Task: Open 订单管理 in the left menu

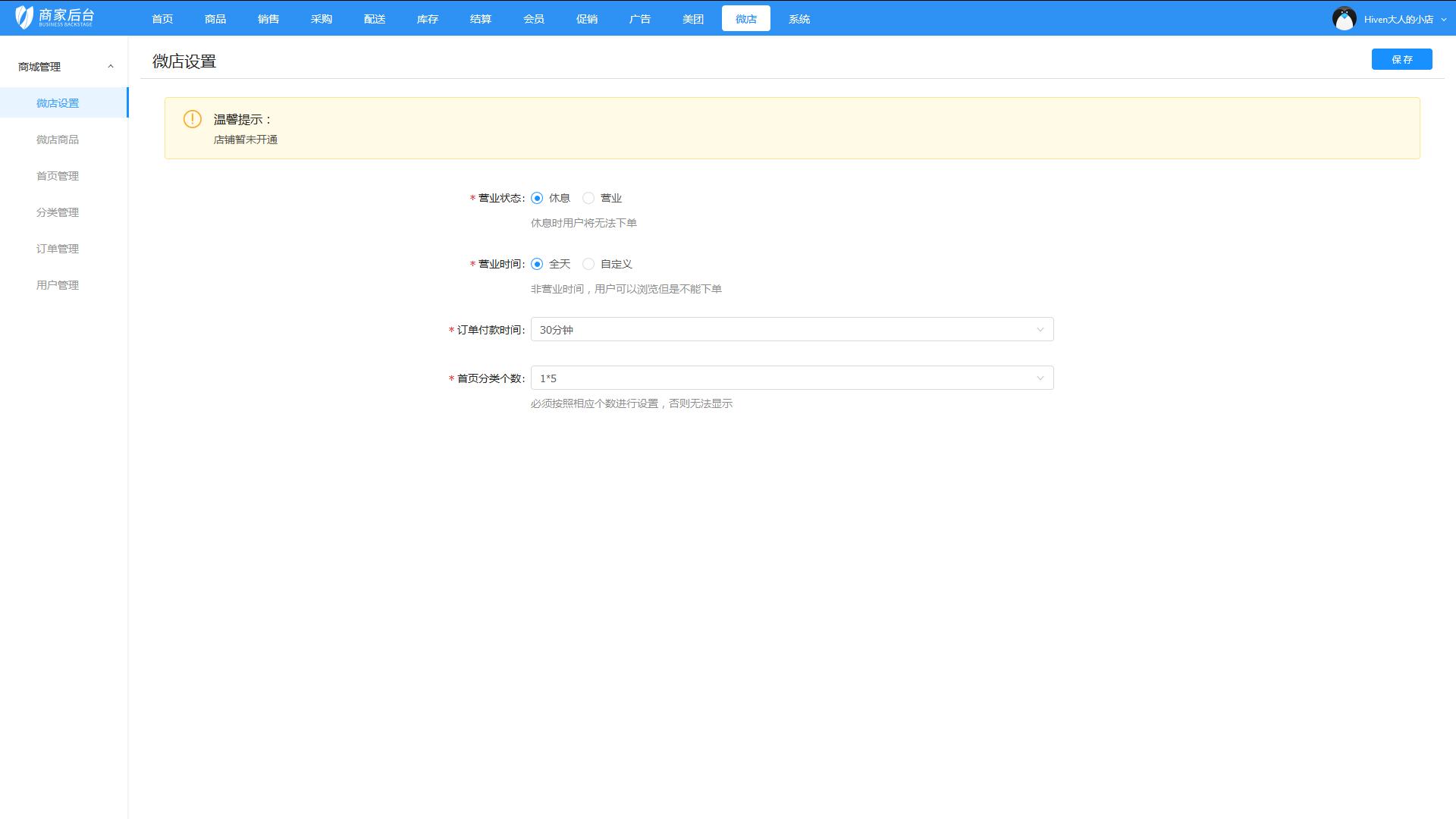Action: tap(57, 249)
